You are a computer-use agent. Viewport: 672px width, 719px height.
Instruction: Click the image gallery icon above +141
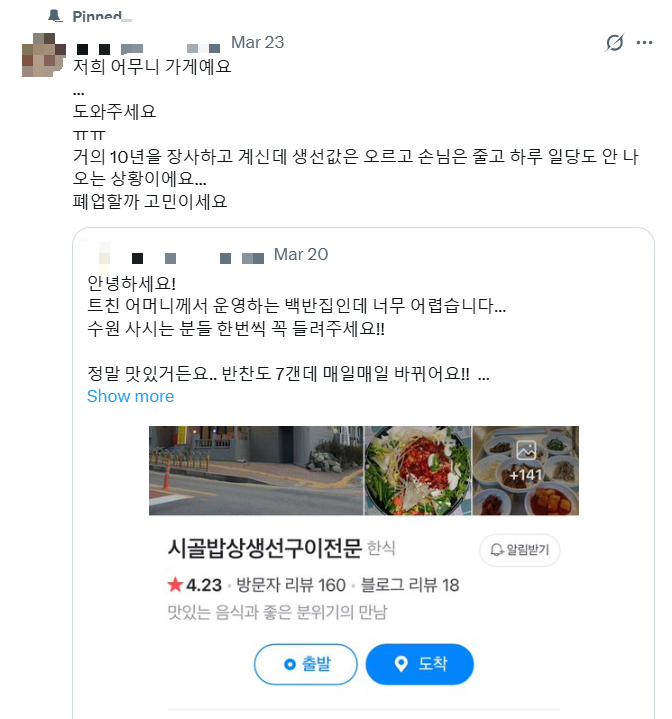coord(526,450)
